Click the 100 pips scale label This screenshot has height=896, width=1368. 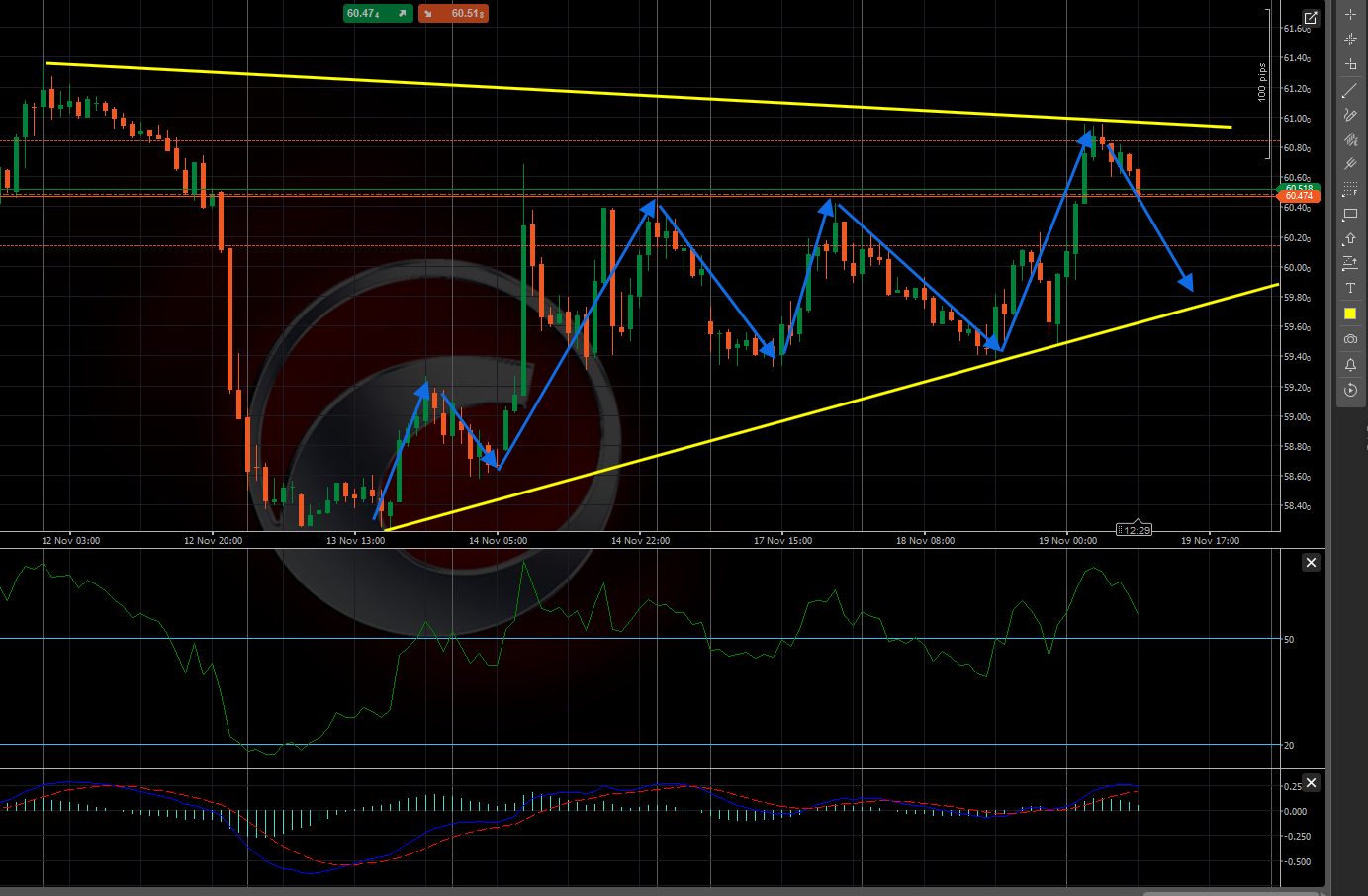click(x=1262, y=82)
